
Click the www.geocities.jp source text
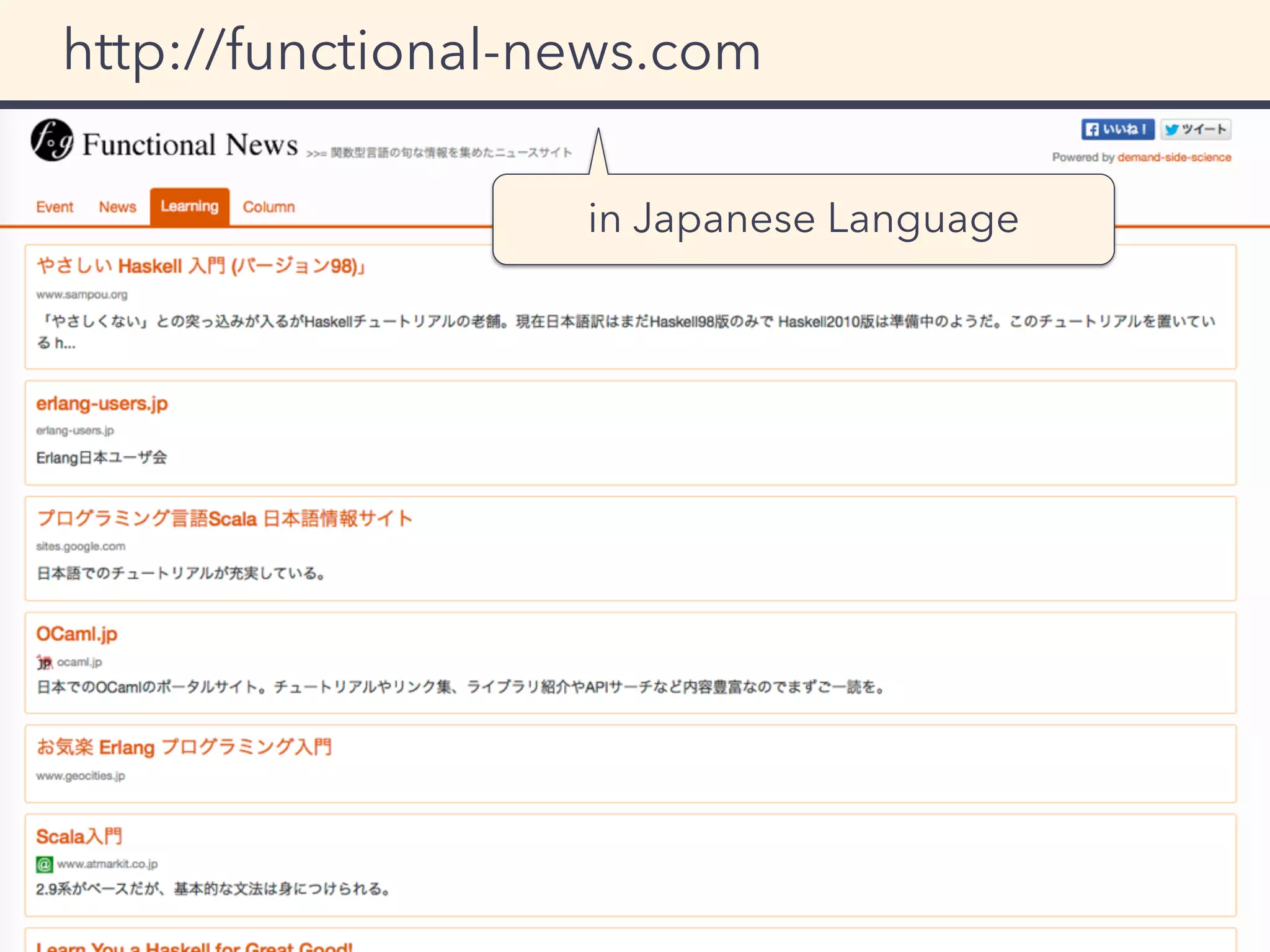coord(81,776)
